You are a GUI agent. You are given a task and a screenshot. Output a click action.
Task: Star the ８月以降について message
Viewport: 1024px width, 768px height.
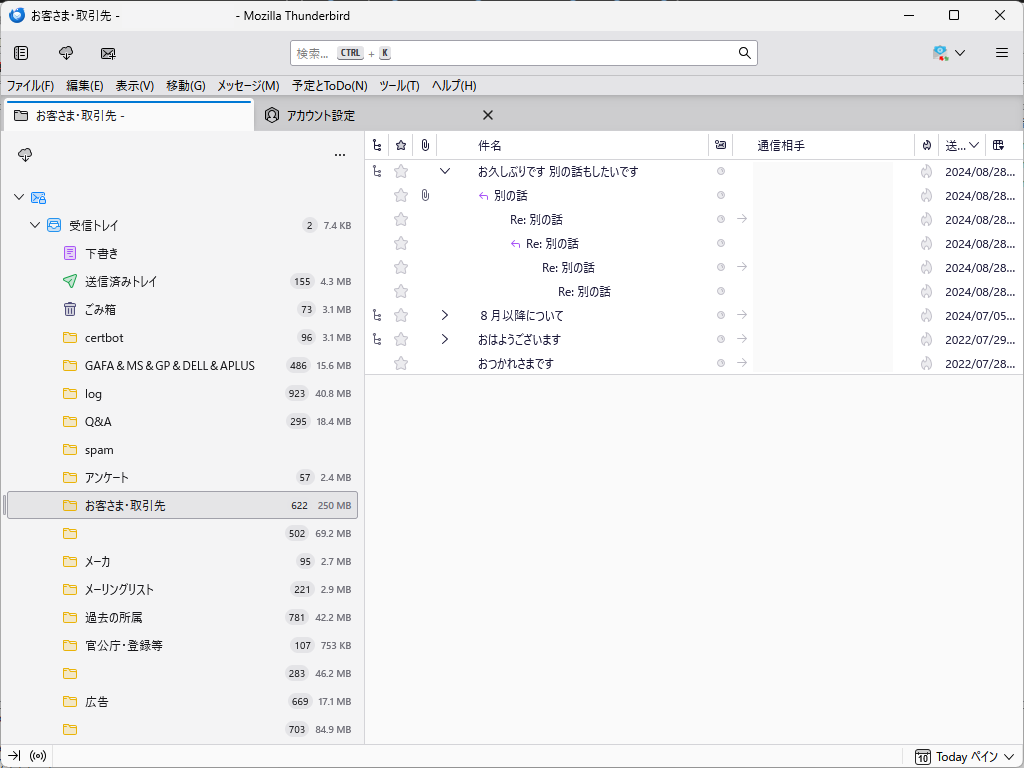[x=401, y=315]
